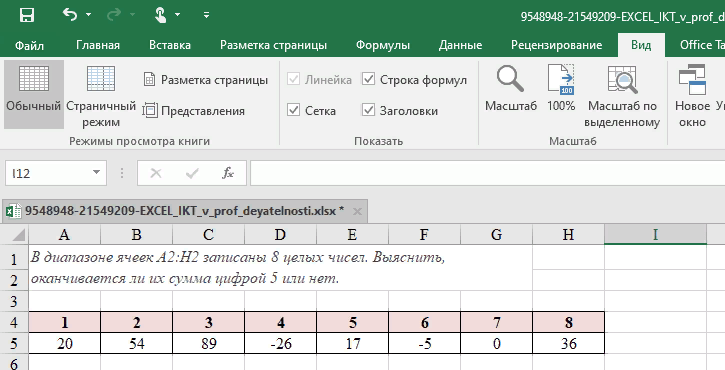This screenshot has width=725, height=370.
Task: Open the Файл tab
Action: click(30, 45)
